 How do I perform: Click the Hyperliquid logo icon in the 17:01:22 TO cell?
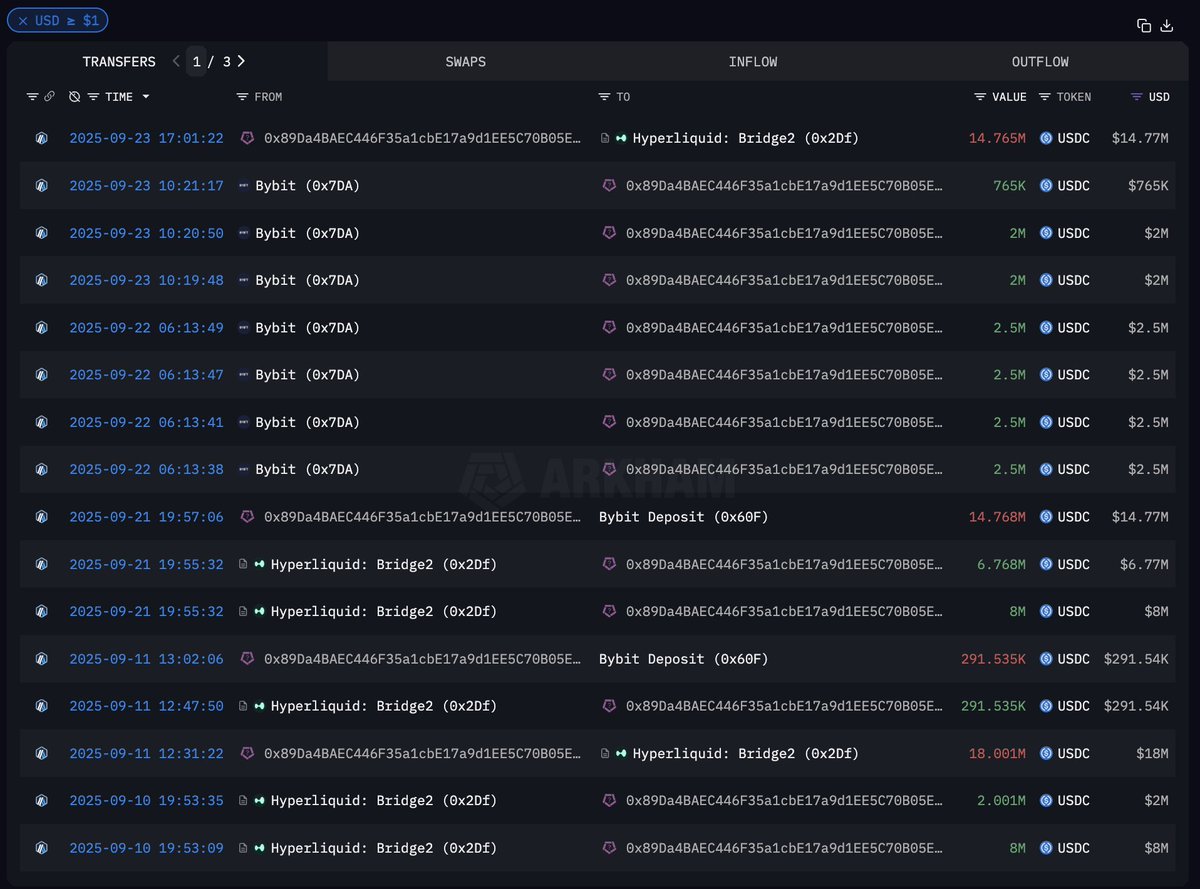(621, 138)
